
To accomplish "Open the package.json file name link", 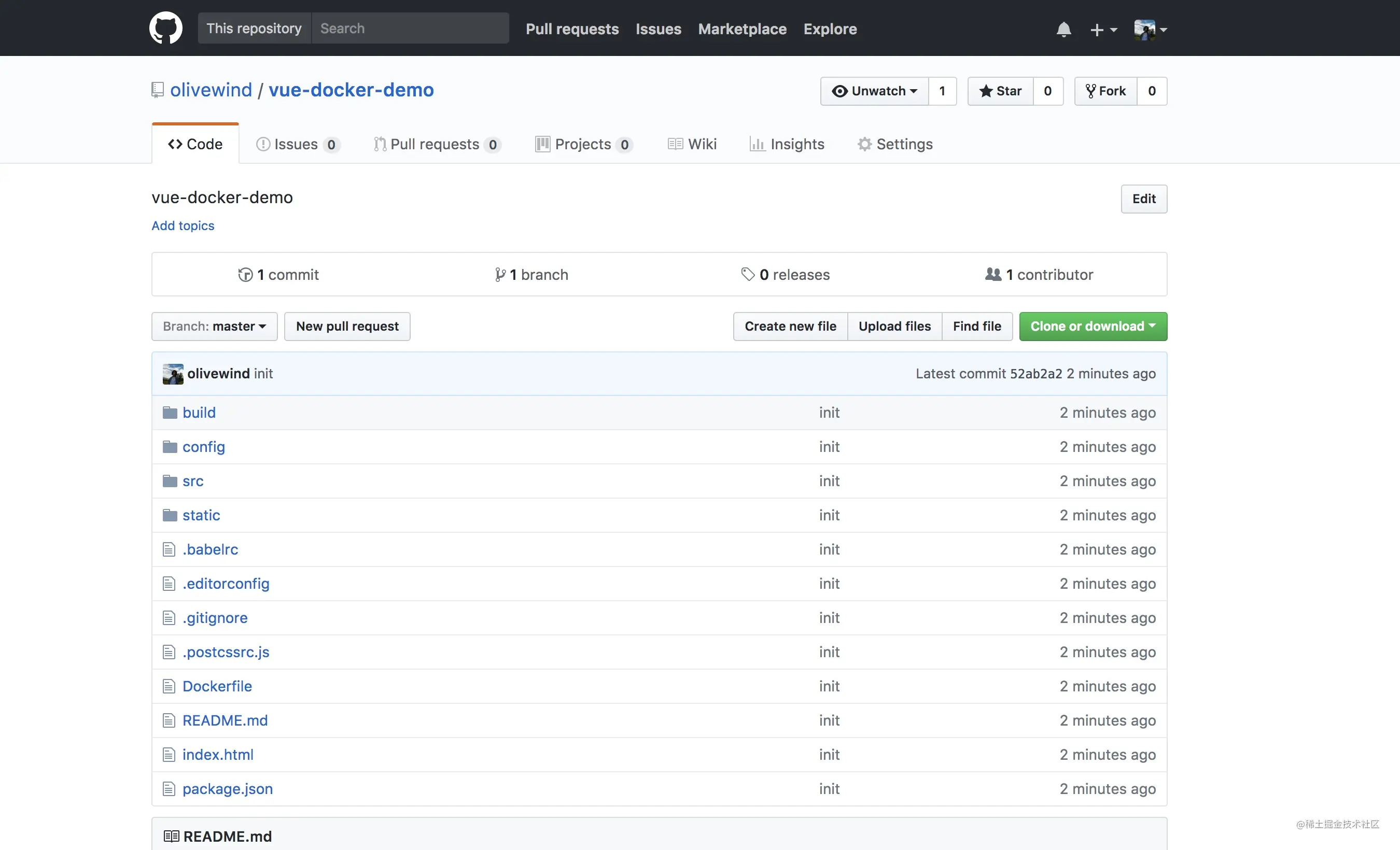I will tap(227, 789).
